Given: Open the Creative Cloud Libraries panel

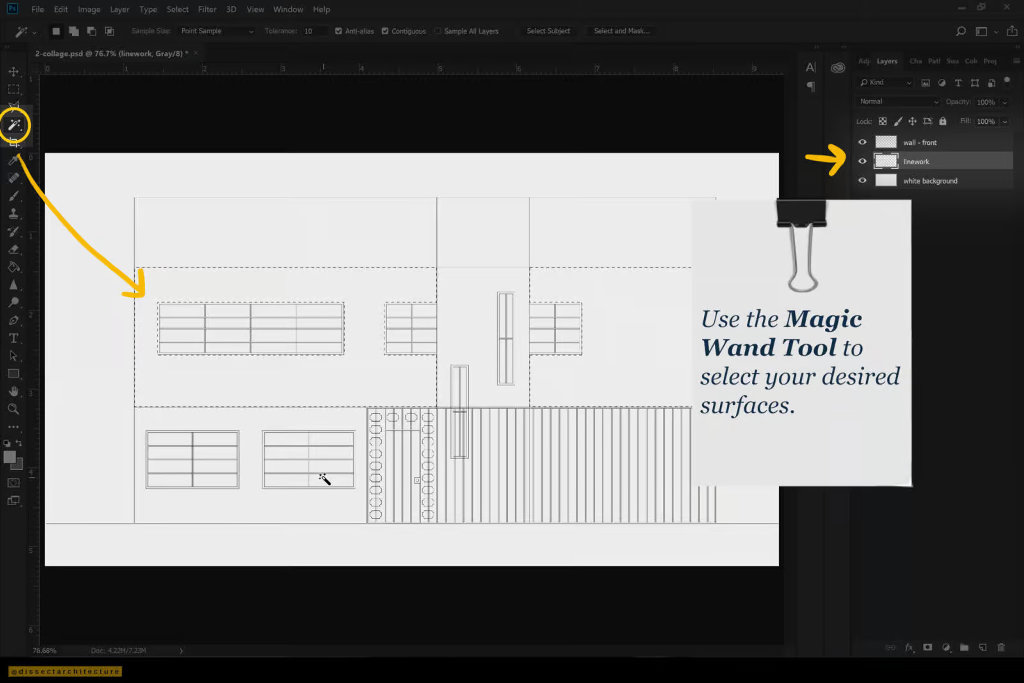Looking at the screenshot, I should point(838,67).
